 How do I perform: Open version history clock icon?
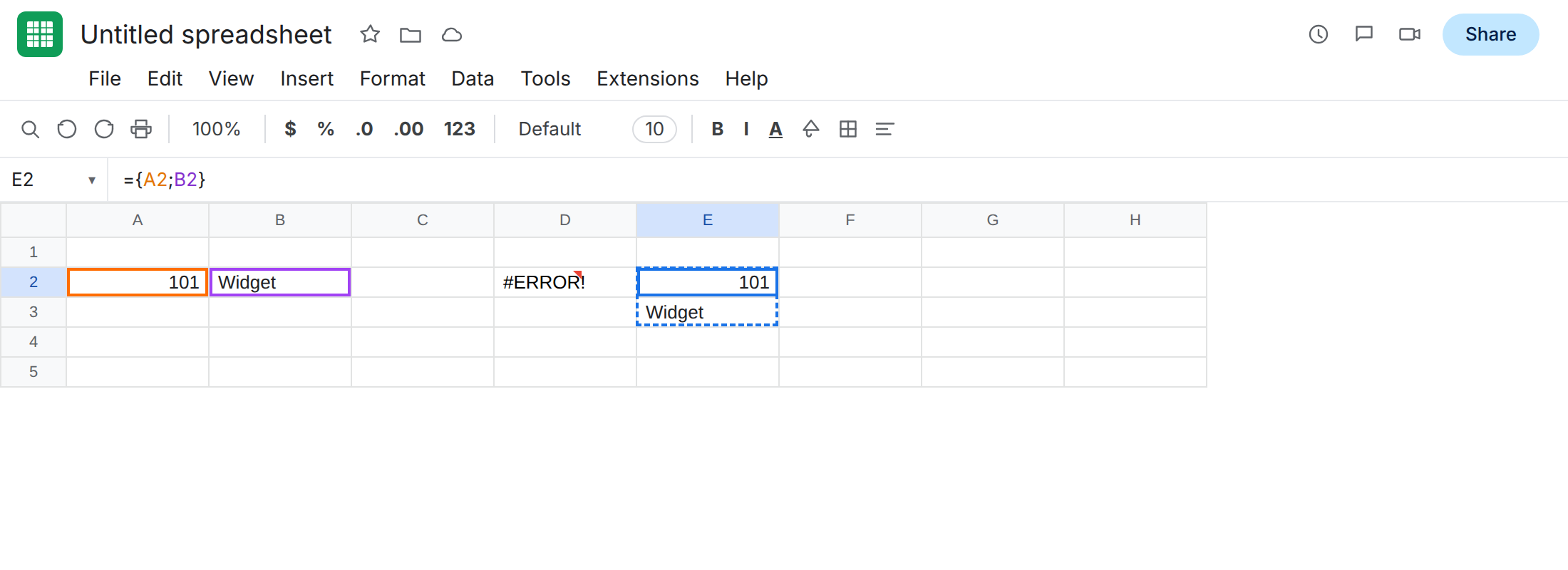point(1319,34)
